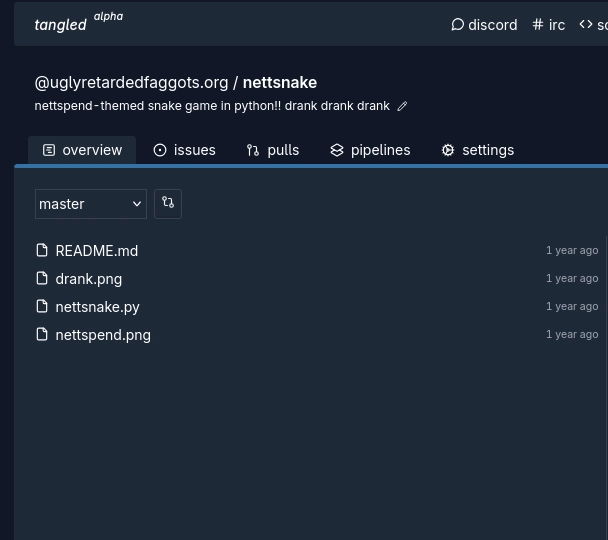Go to tangled home via logo
Viewport: 608px width, 540px height.
click(x=61, y=24)
